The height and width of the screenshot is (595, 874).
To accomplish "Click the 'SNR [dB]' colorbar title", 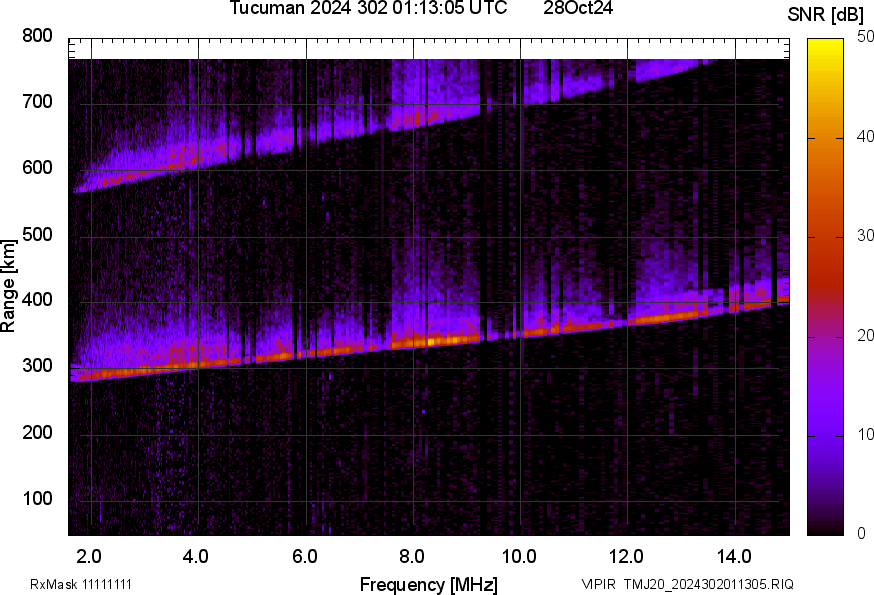I will [x=825, y=15].
